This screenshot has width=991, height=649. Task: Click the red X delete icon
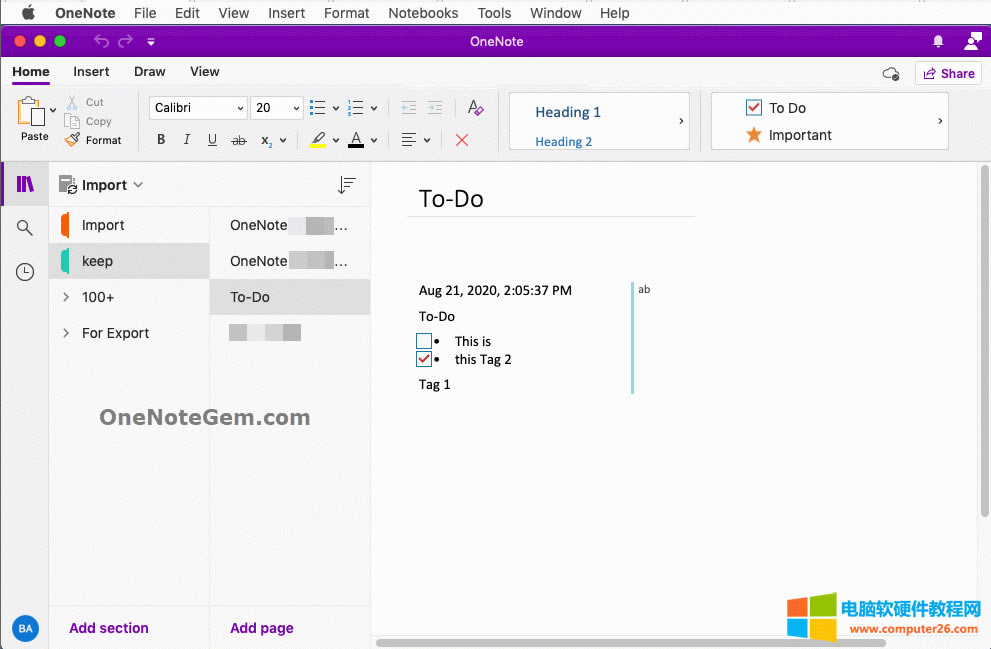point(462,140)
